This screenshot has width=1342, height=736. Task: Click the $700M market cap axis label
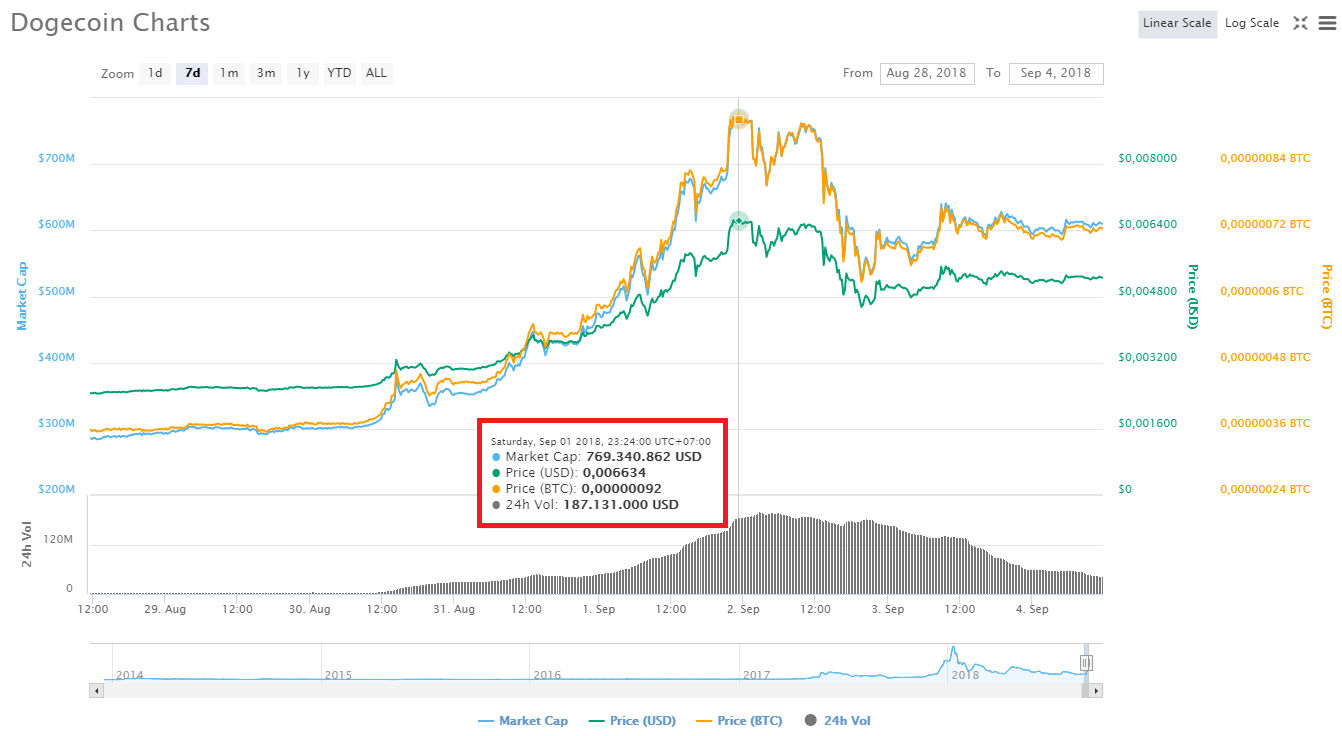pyautogui.click(x=56, y=159)
